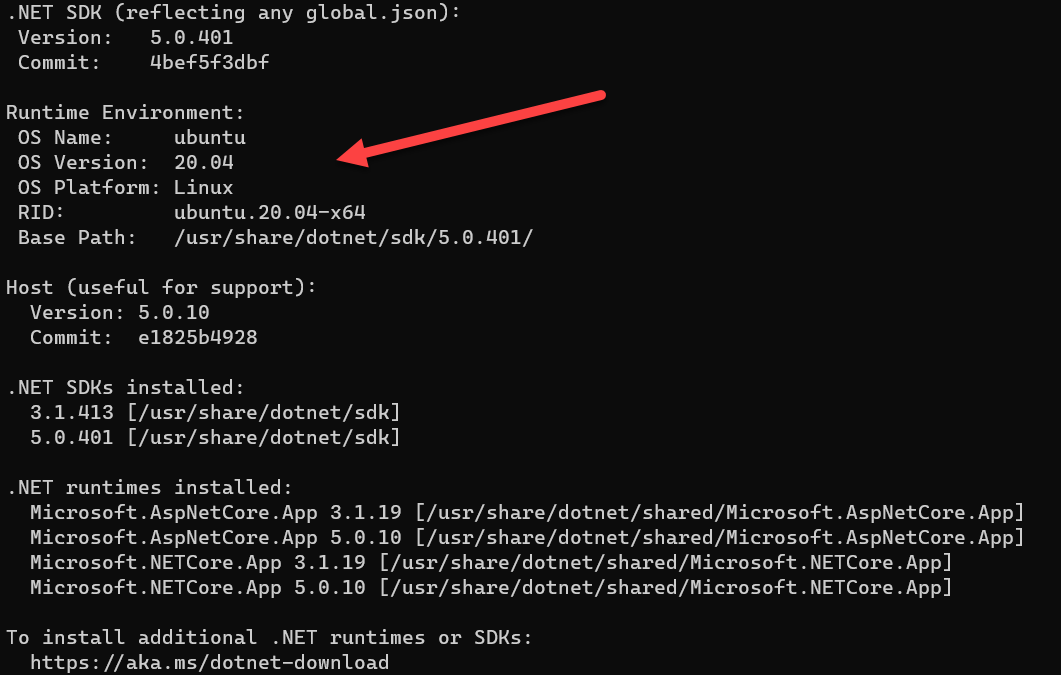Click the Microsoft.AspNetCore.App 5.0.10 runtime line
1061x675 pixels.
point(527,537)
